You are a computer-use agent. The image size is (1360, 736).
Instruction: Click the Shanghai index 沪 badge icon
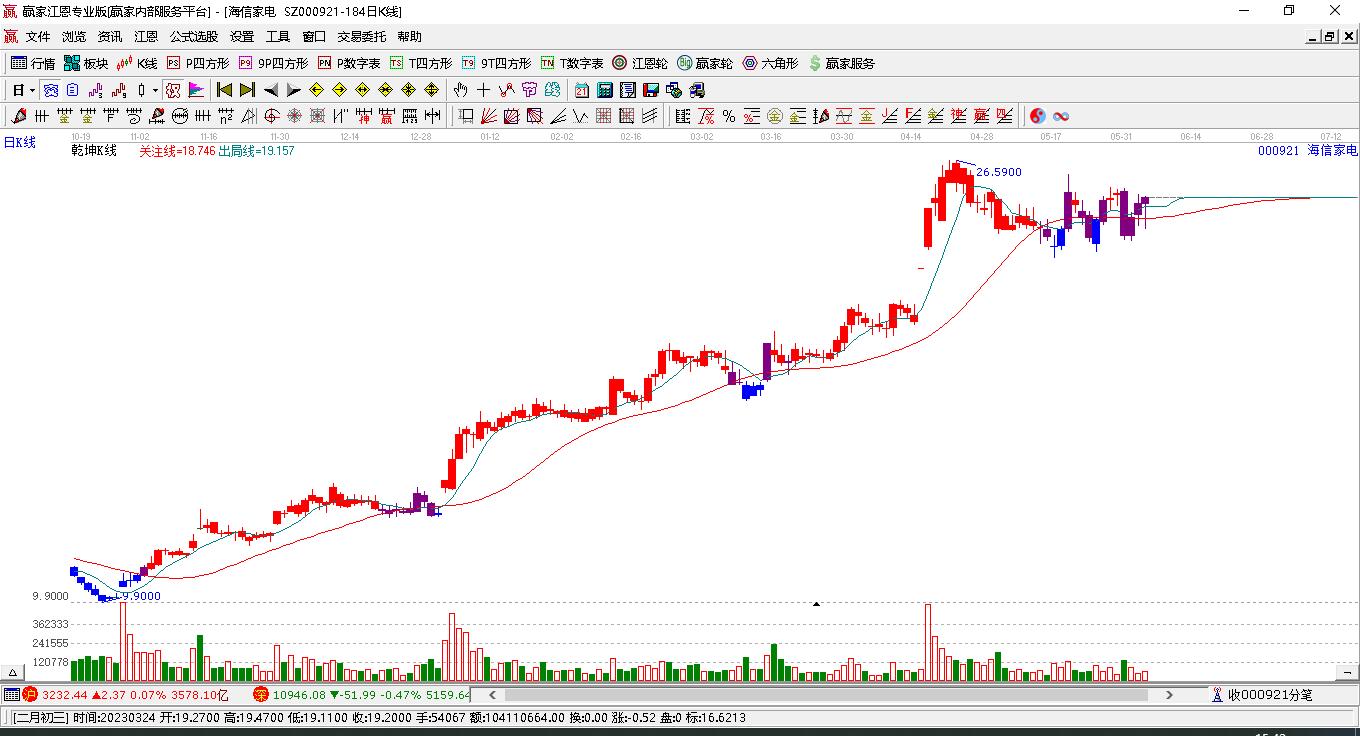coord(30,694)
